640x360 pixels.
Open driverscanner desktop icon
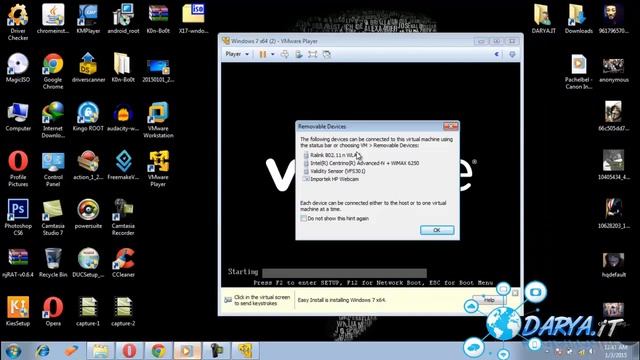click(x=88, y=68)
